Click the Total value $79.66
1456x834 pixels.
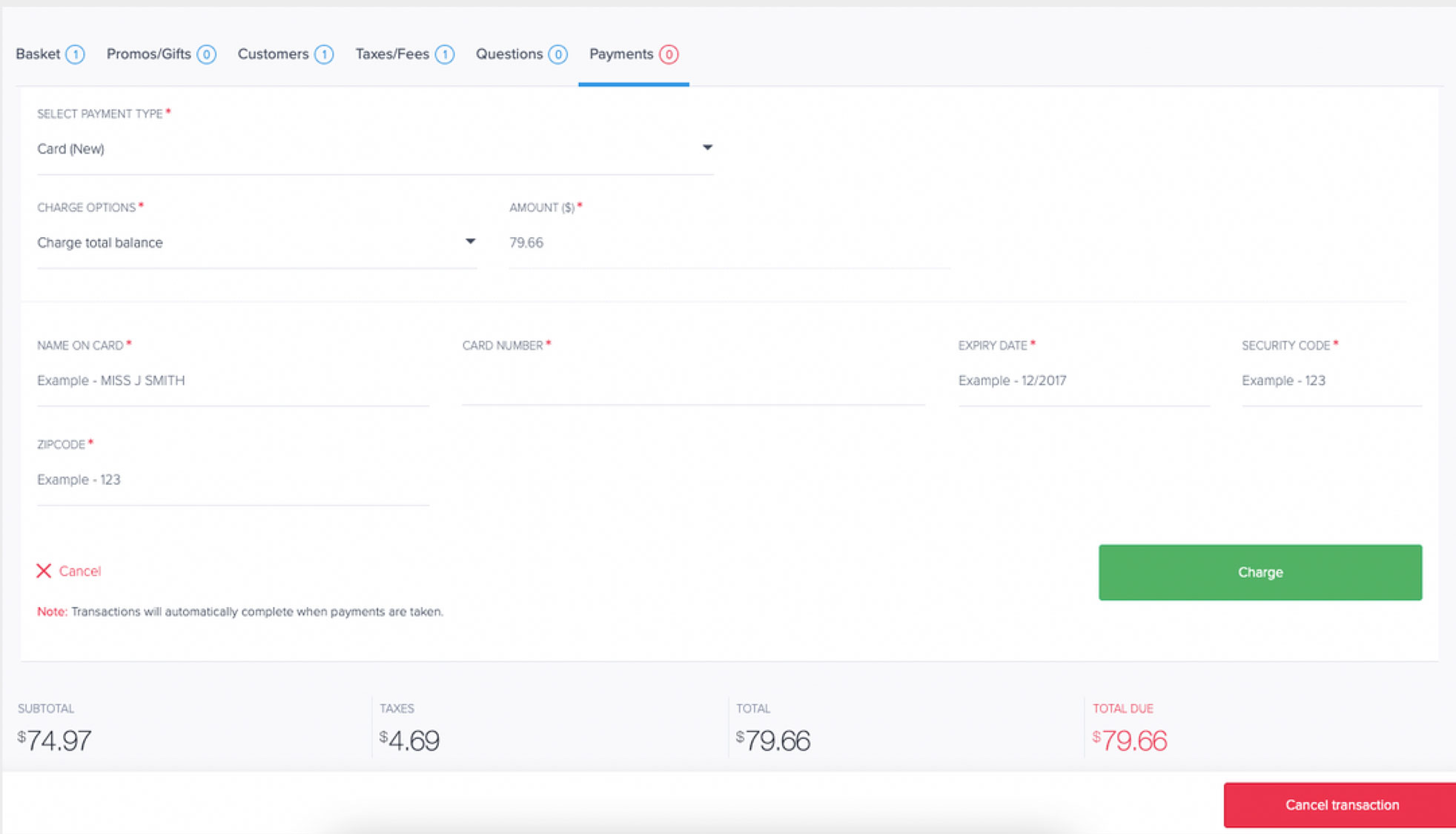pos(773,741)
